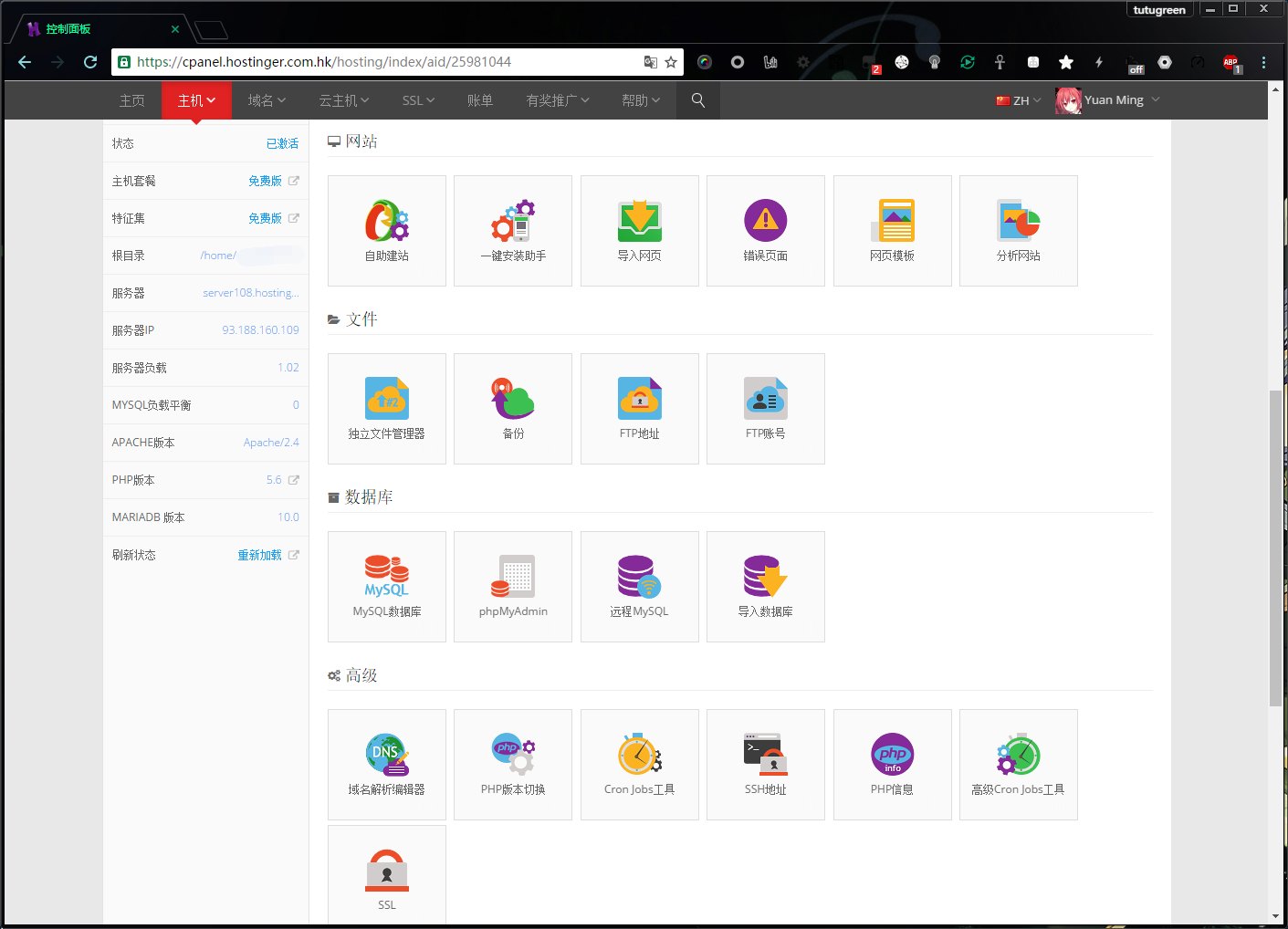Image resolution: width=1288 pixels, height=929 pixels.
Task: Go back with the browser back arrow
Action: point(25,62)
